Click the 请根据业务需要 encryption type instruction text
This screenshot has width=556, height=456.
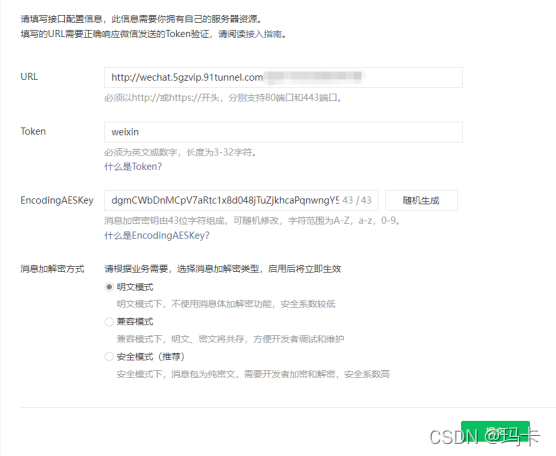pos(223,269)
